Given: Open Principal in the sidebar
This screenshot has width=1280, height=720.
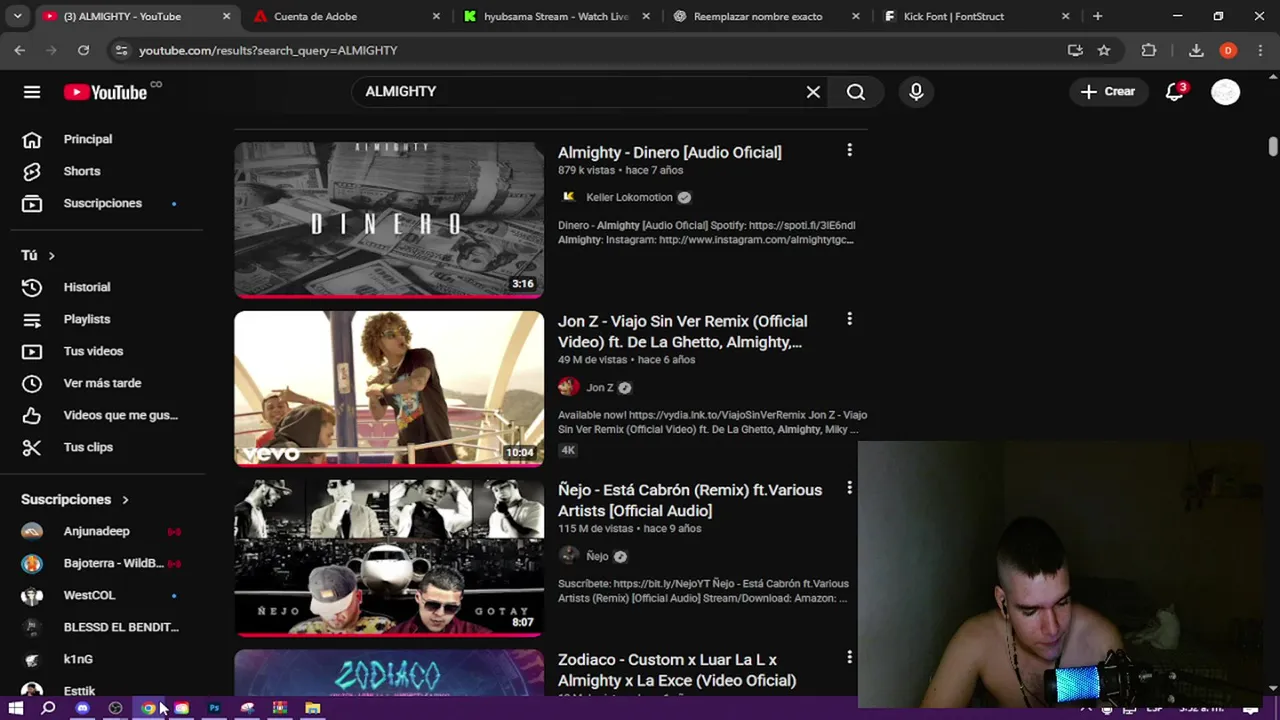Looking at the screenshot, I should (x=88, y=139).
